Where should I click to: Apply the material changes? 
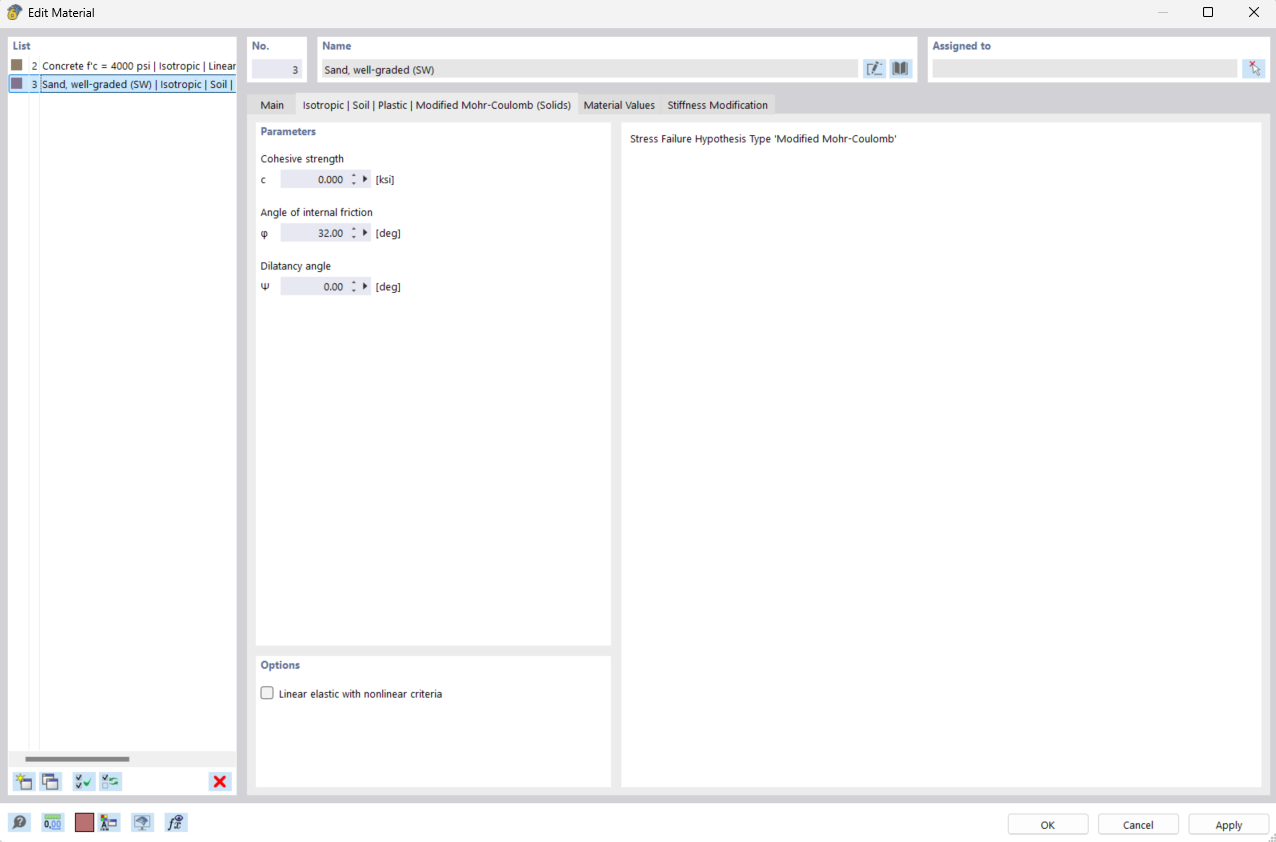1228,824
